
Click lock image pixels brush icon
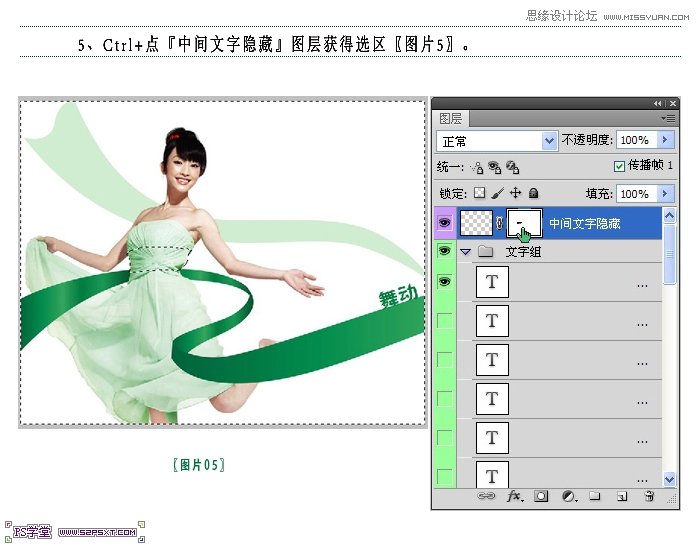497,193
